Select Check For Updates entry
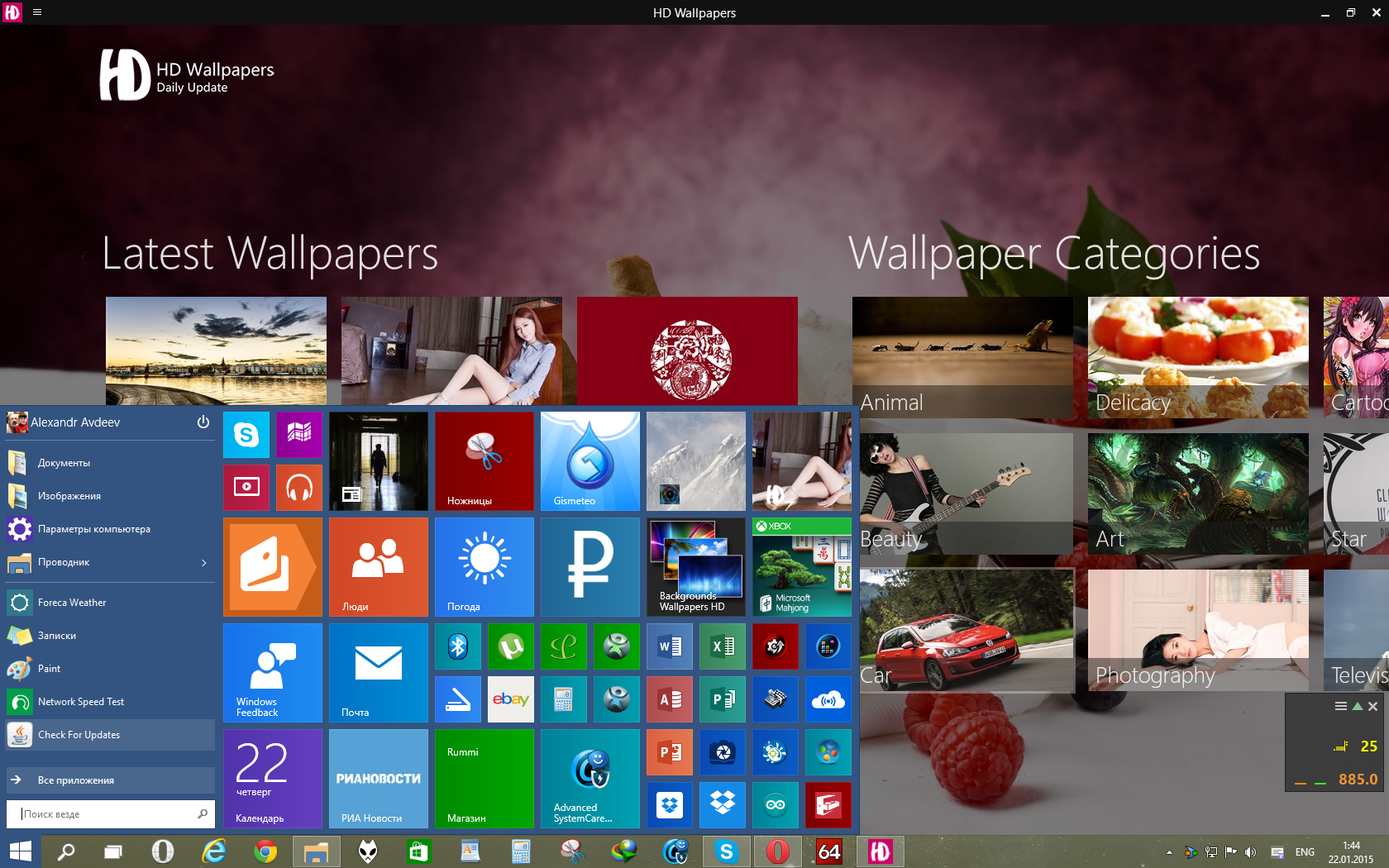Image resolution: width=1389 pixels, height=868 pixels. click(111, 735)
